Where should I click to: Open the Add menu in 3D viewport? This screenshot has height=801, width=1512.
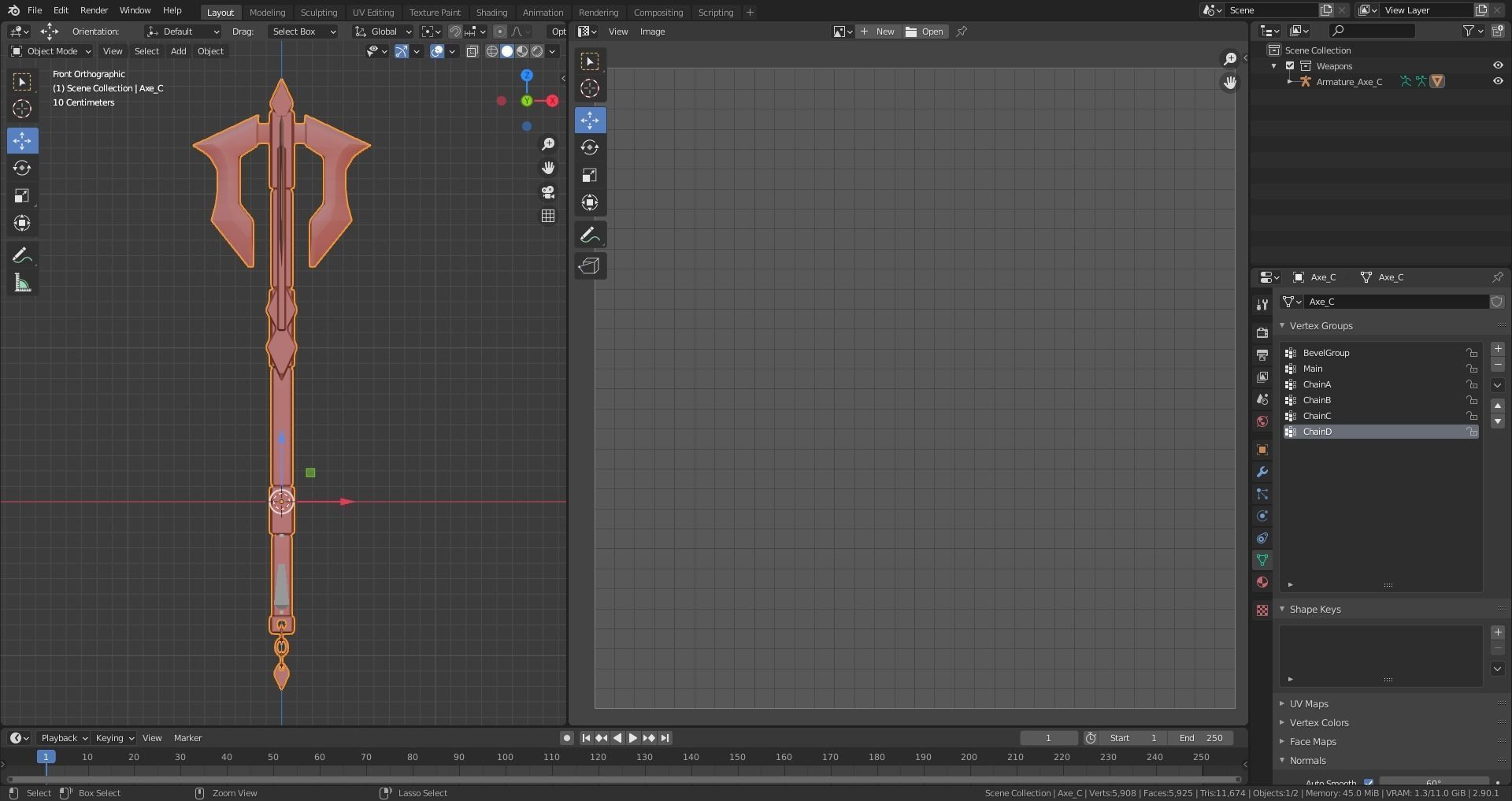coord(179,51)
